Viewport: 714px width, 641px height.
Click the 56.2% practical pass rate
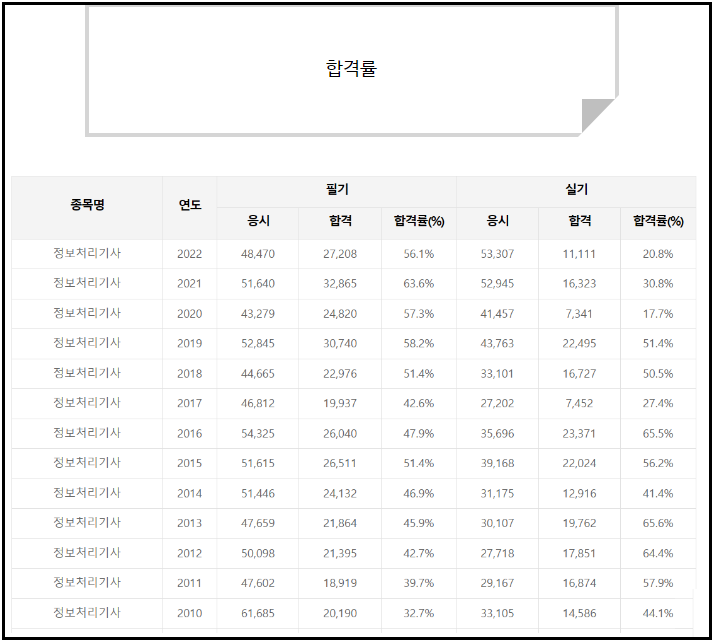click(658, 463)
